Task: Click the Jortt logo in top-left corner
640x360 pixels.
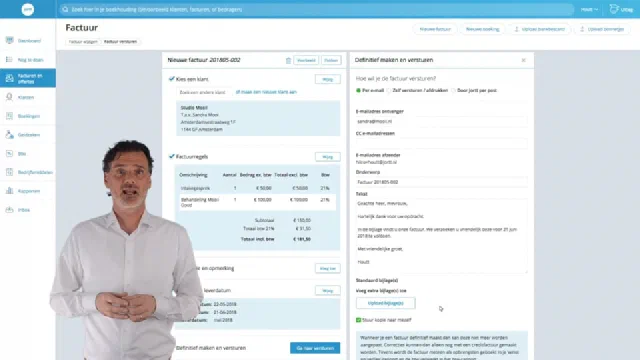Action: (x=28, y=9)
